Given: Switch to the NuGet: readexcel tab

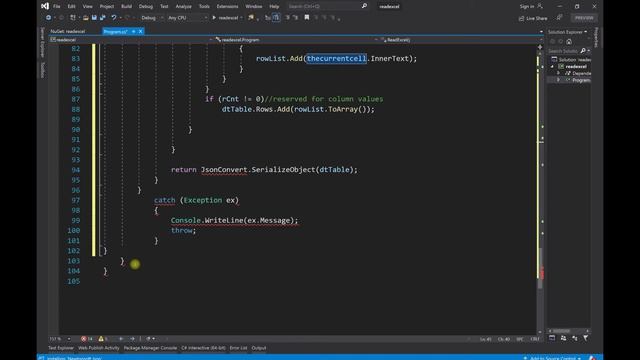Looking at the screenshot, I should click(x=68, y=31).
